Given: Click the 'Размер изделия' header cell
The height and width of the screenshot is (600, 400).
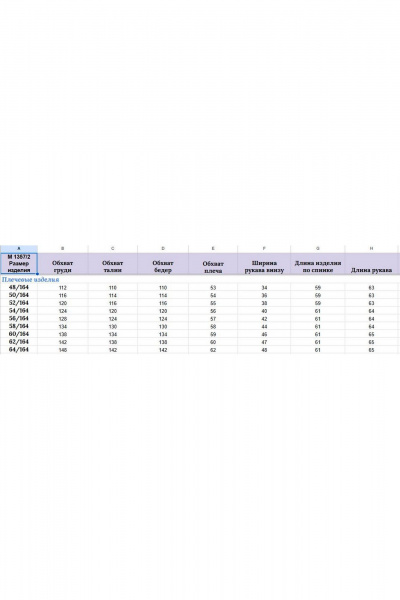Looking at the screenshot, I should point(19,263).
